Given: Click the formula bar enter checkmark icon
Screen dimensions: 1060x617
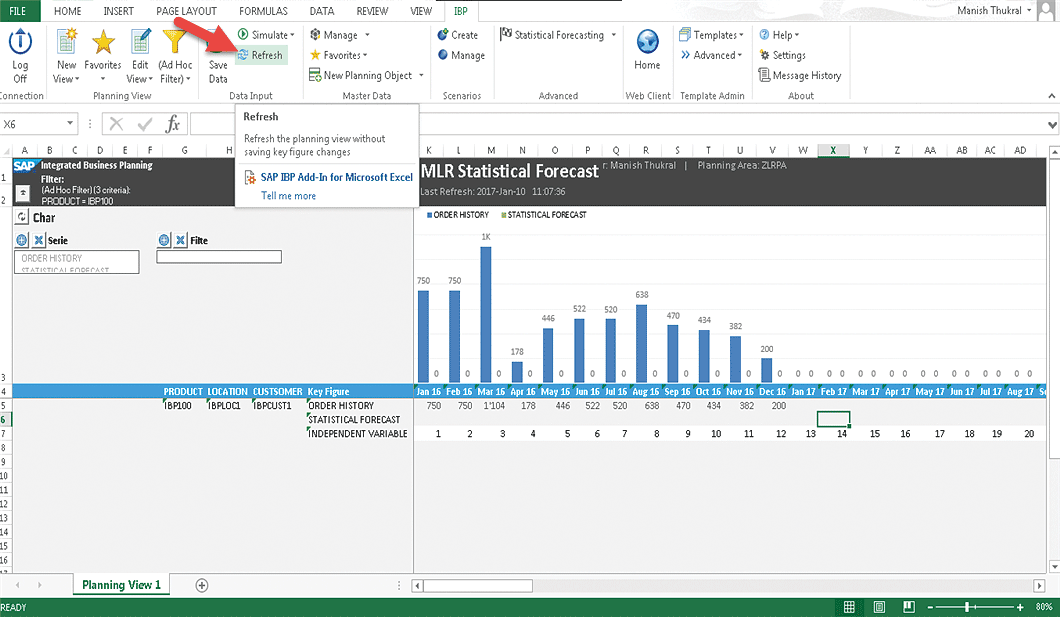Looking at the screenshot, I should click(x=144, y=124).
